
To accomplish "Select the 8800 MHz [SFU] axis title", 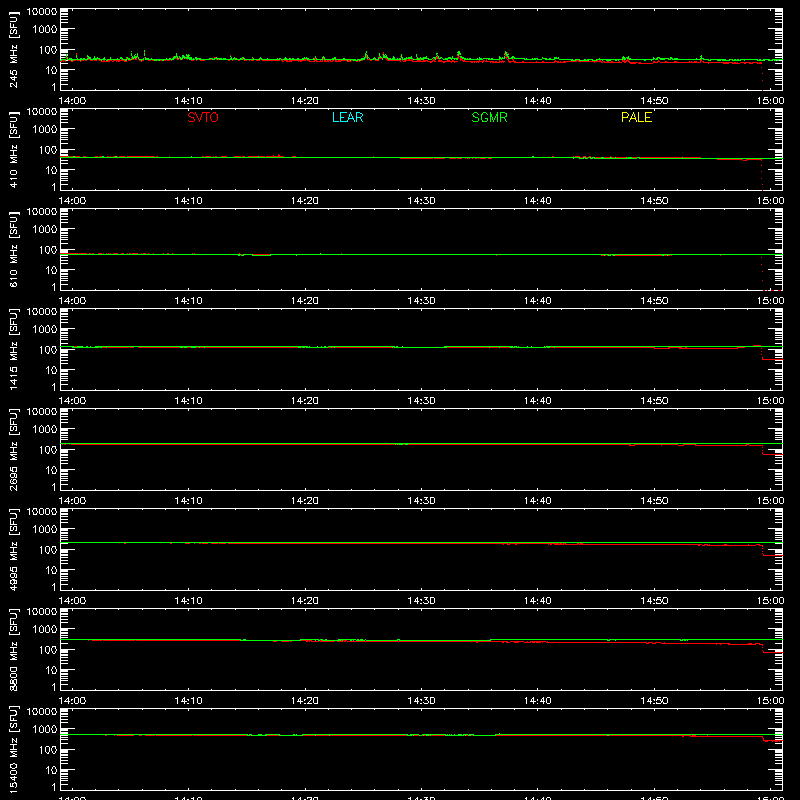I will click(14, 649).
